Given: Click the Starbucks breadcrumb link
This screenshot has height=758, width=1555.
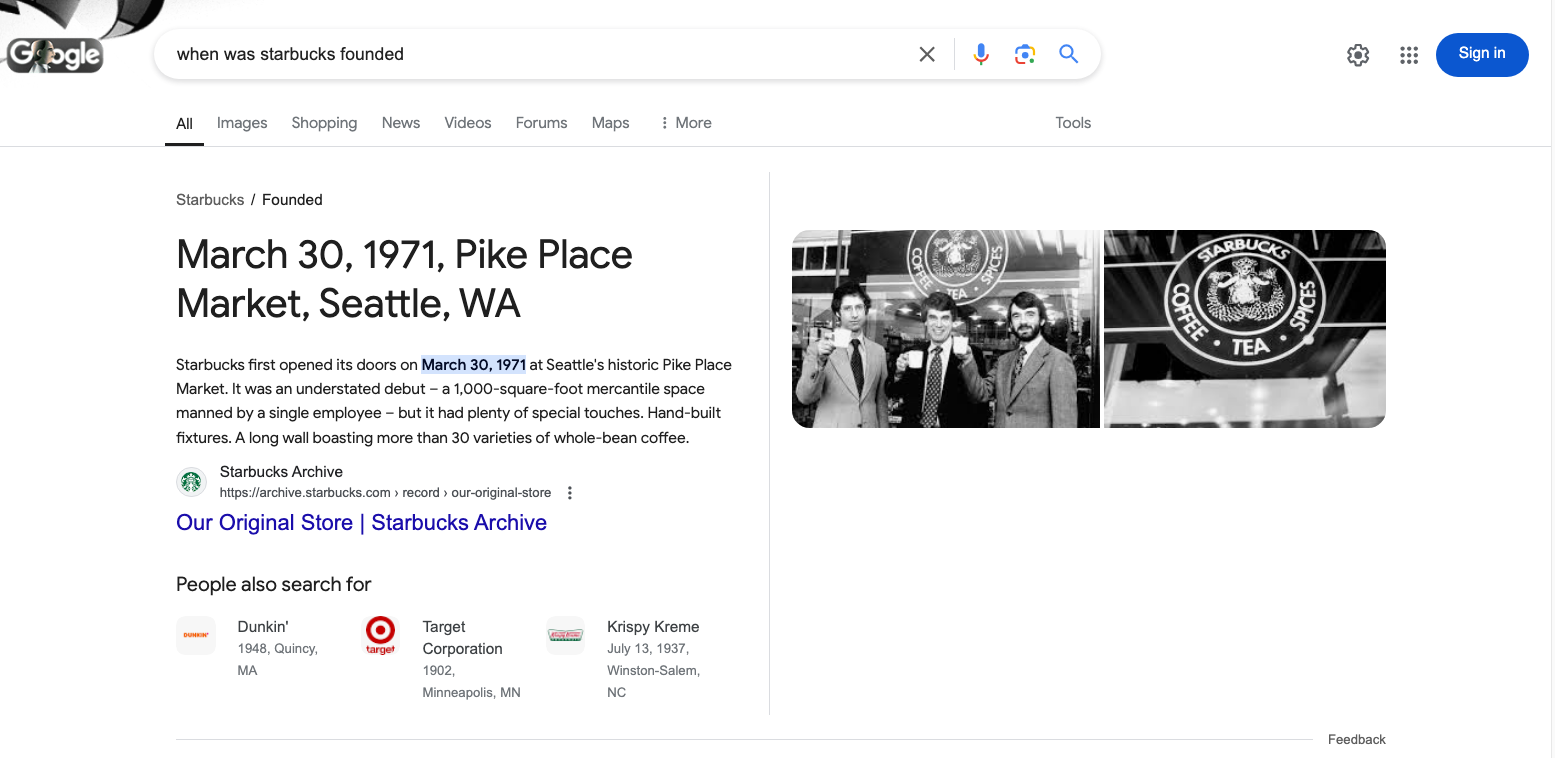Looking at the screenshot, I should (x=210, y=200).
